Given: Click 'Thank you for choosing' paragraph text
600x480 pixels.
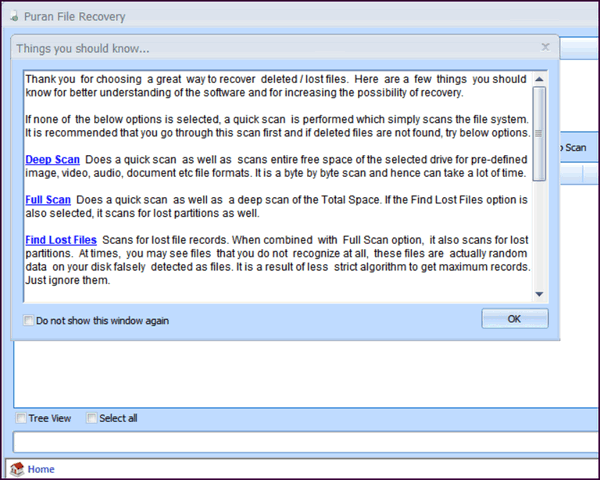Looking at the screenshot, I should 276,86.
